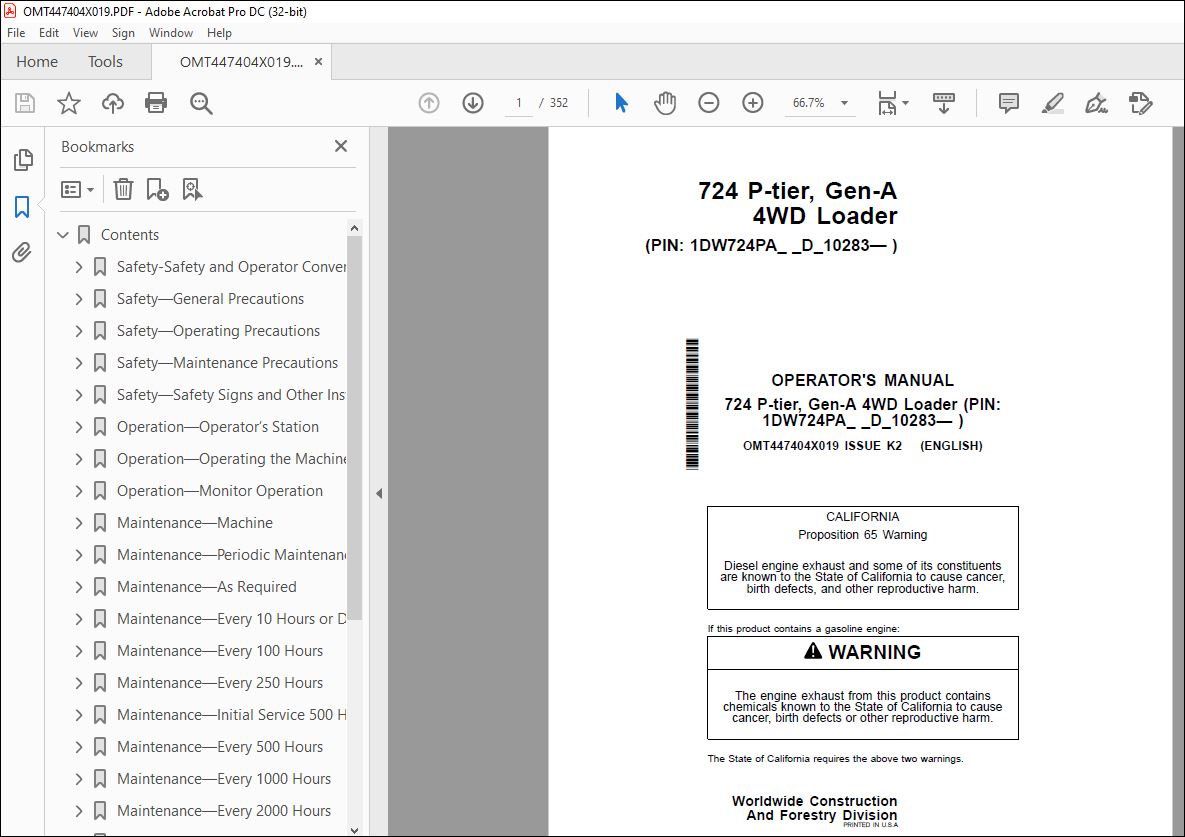The height and width of the screenshot is (837, 1185).
Task: Switch to the Tools tab
Action: 105,62
